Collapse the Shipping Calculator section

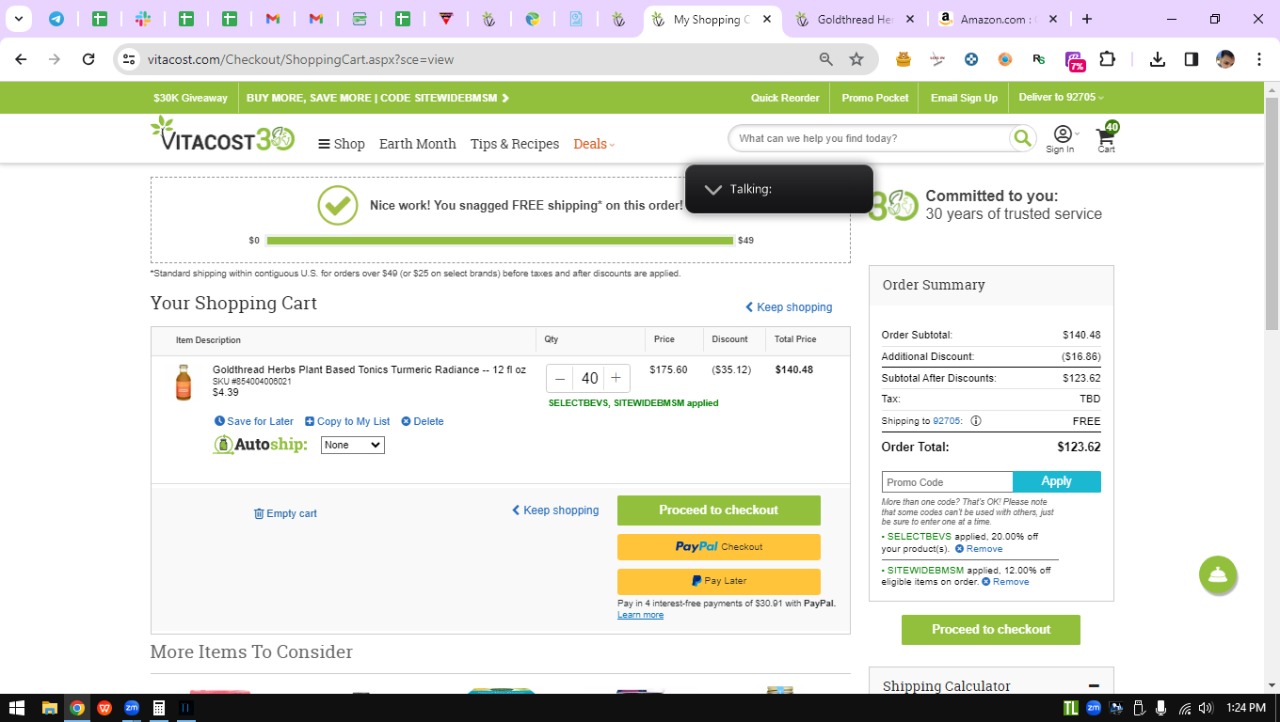point(1094,686)
